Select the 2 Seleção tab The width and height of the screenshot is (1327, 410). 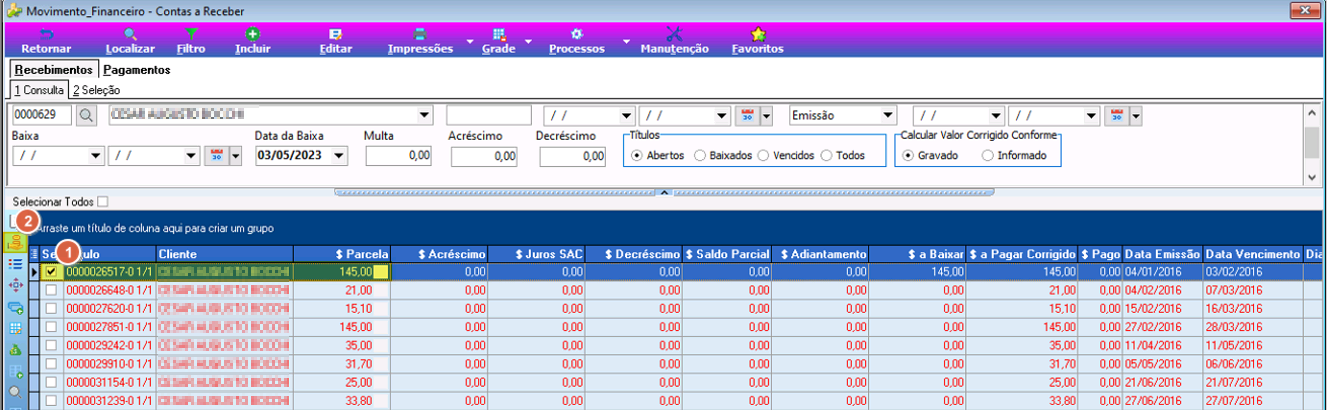click(x=96, y=90)
